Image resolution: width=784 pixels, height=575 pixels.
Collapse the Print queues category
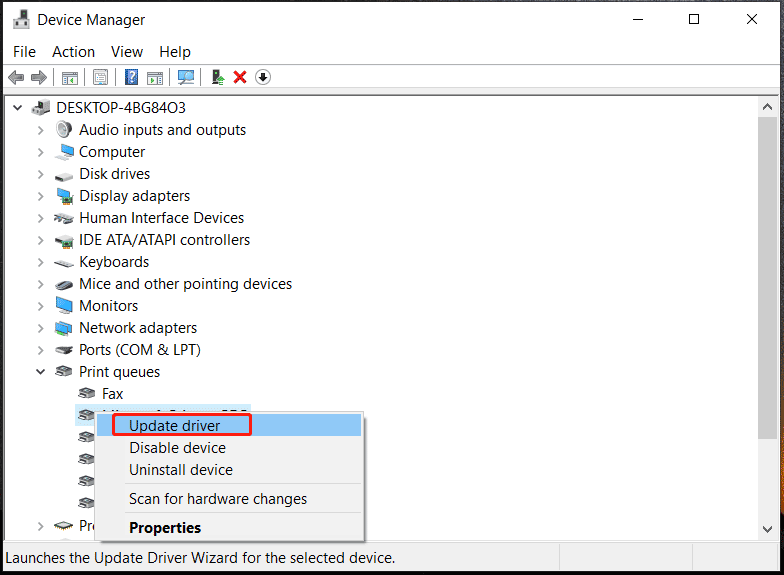click(x=40, y=372)
